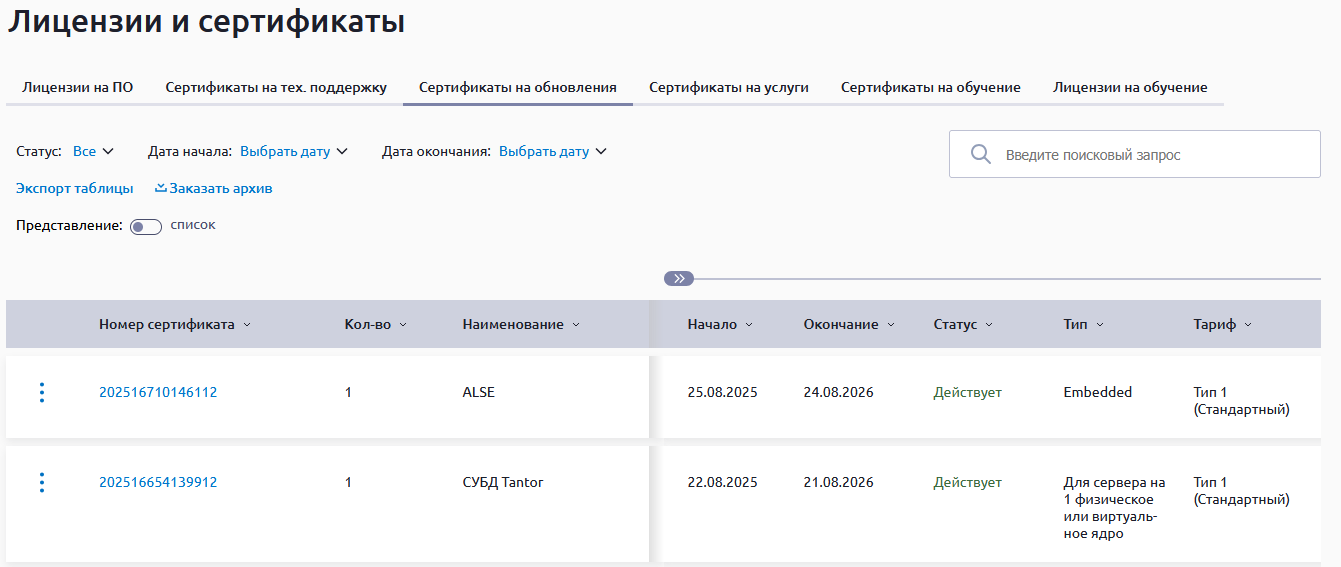
Task: Click the double-arrow column expand handle
Action: point(678,279)
